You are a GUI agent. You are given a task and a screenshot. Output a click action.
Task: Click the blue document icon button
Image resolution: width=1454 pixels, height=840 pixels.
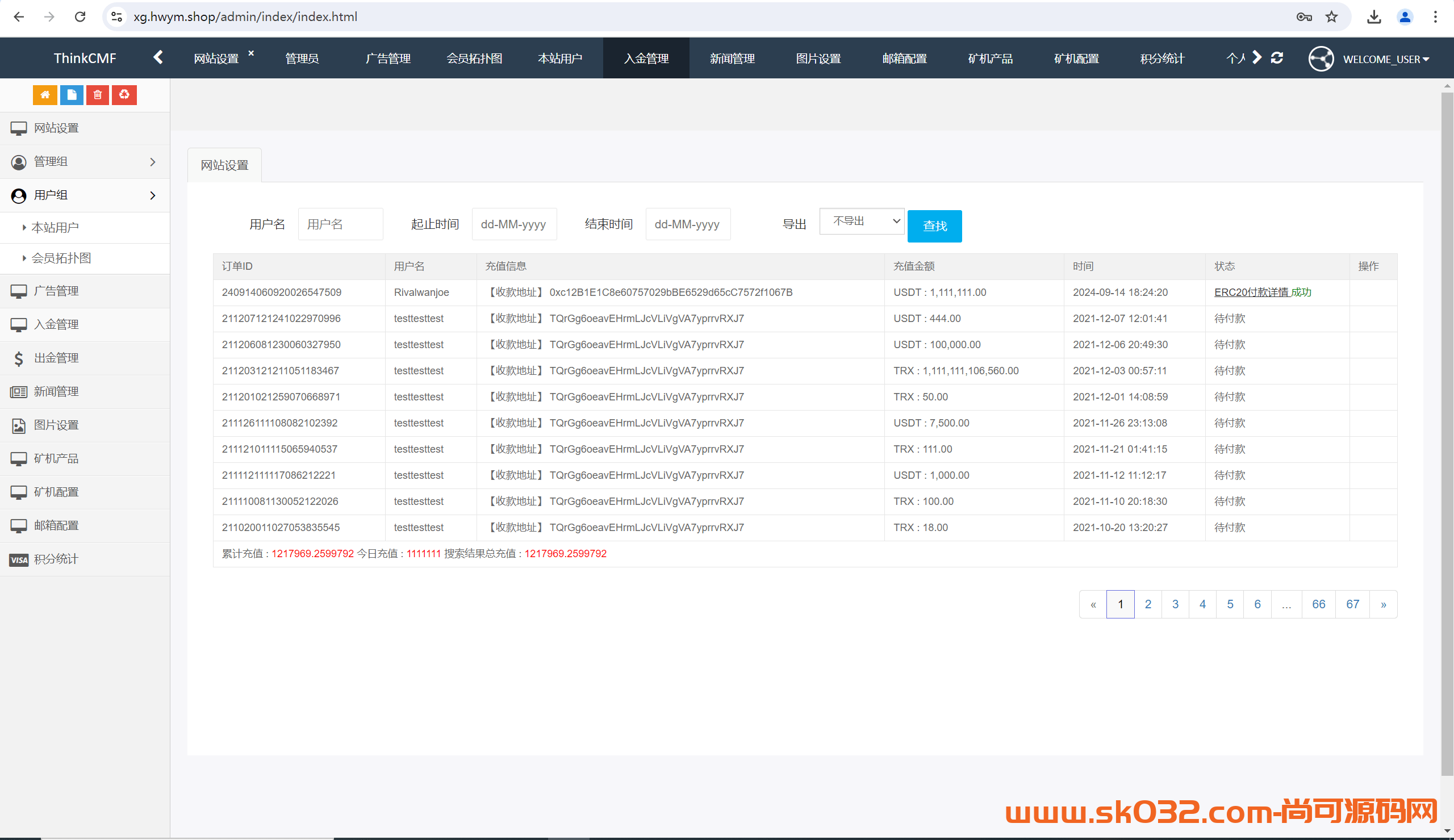click(72, 95)
